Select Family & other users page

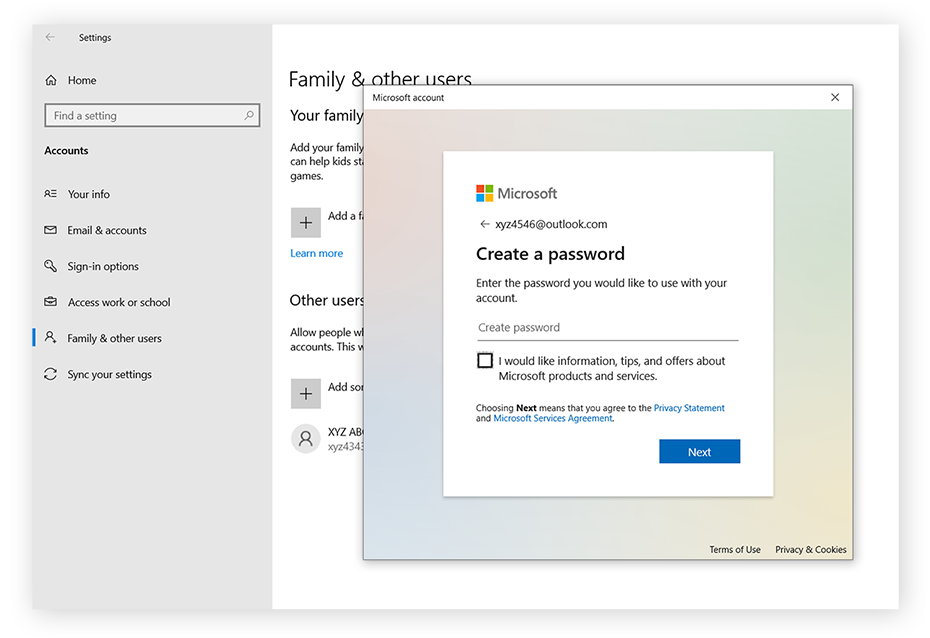coord(114,338)
